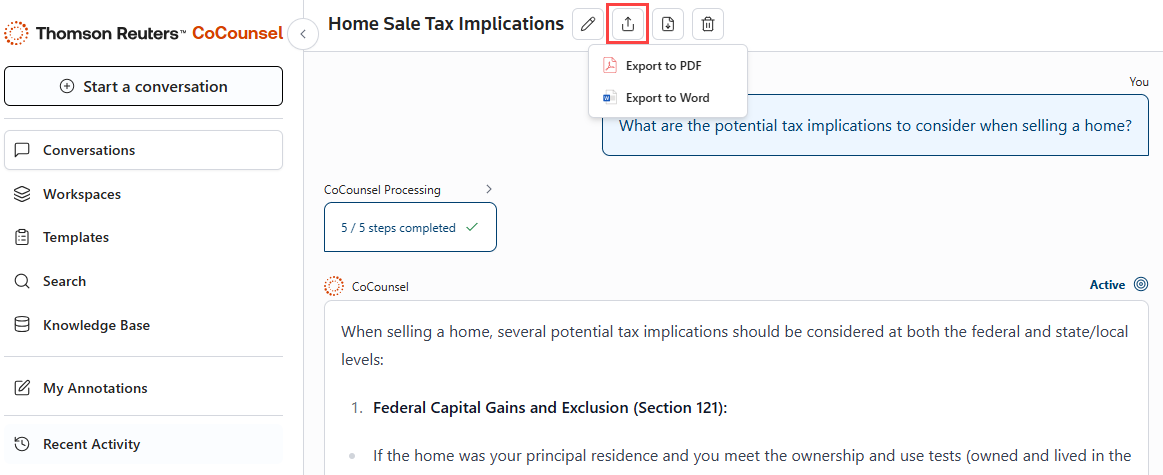1163x475 pixels.
Task: Open the Knowledge Base
Action: point(96,325)
